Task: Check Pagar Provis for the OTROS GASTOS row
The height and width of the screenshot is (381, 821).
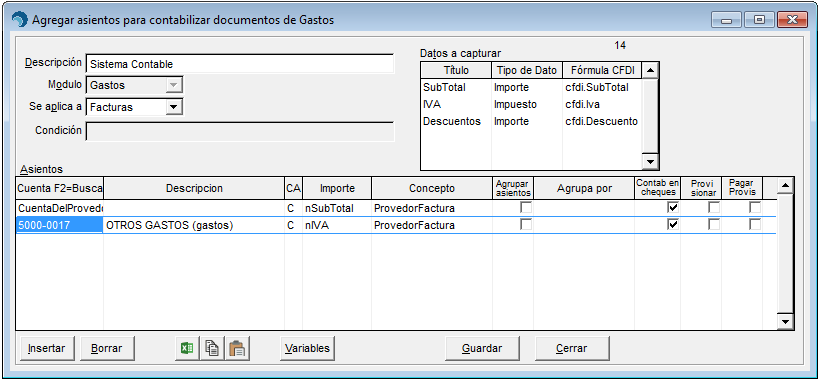Action: (x=755, y=225)
